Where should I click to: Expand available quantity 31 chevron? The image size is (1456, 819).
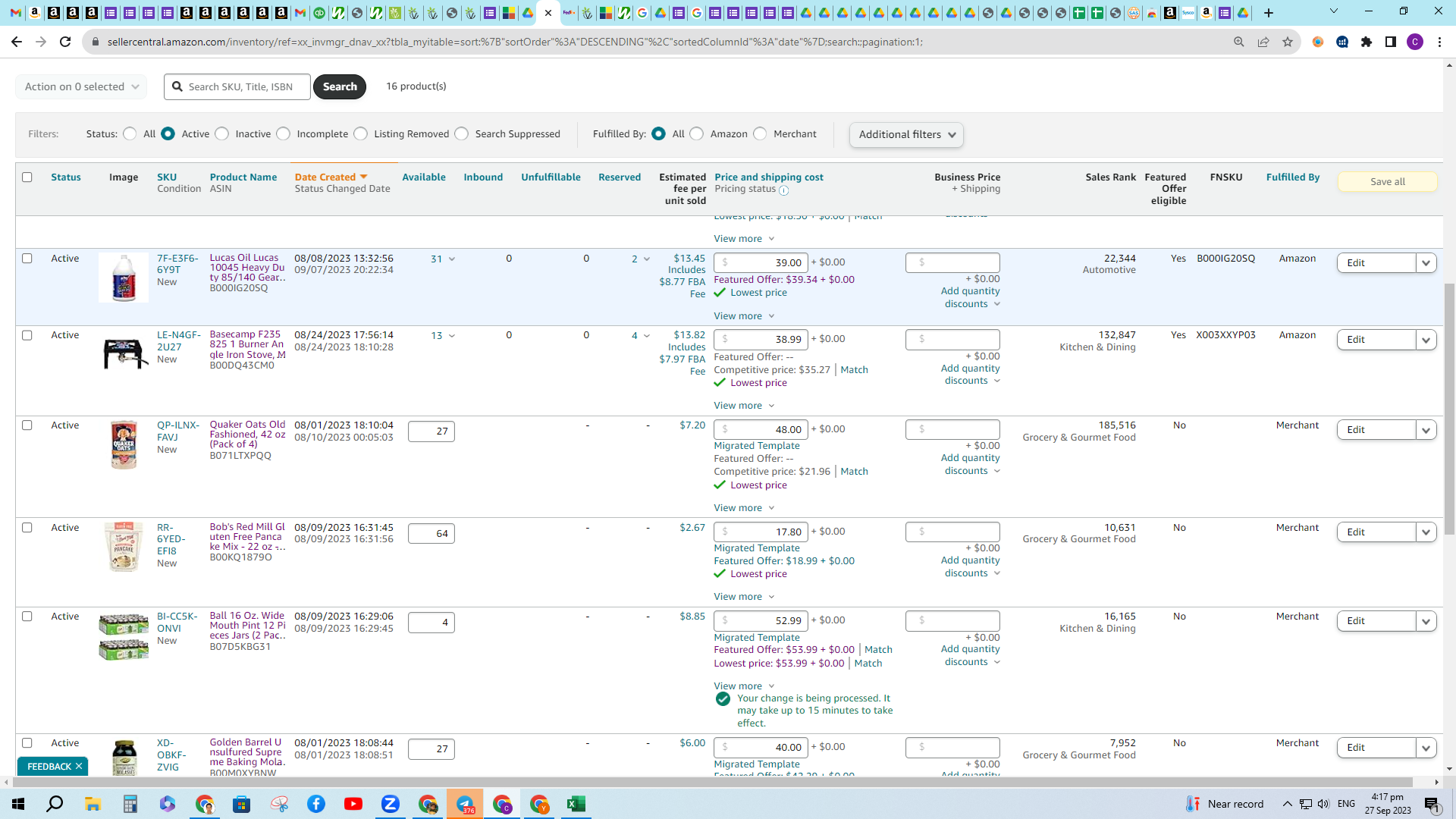click(452, 259)
